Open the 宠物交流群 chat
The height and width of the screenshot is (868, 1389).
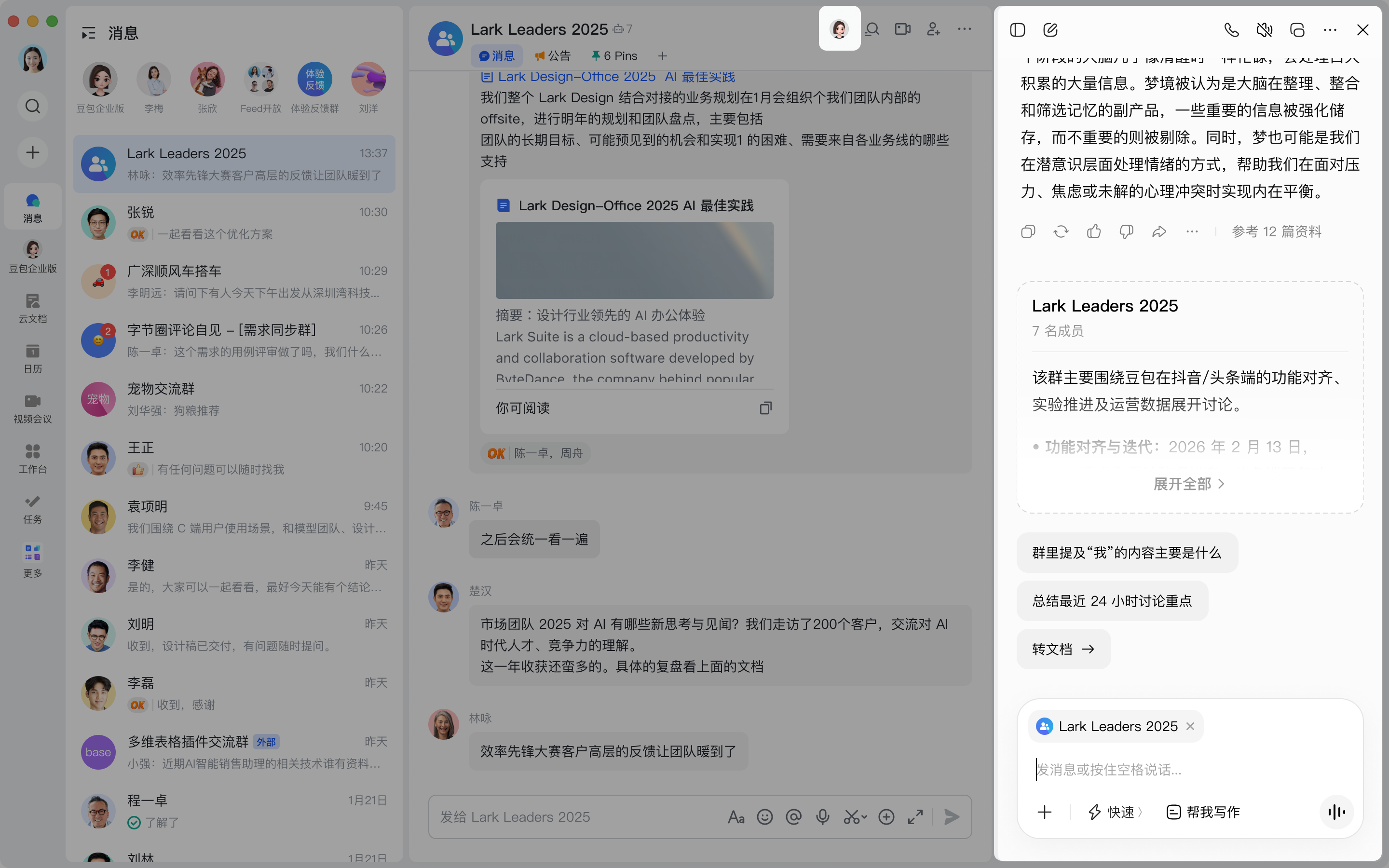click(234, 399)
